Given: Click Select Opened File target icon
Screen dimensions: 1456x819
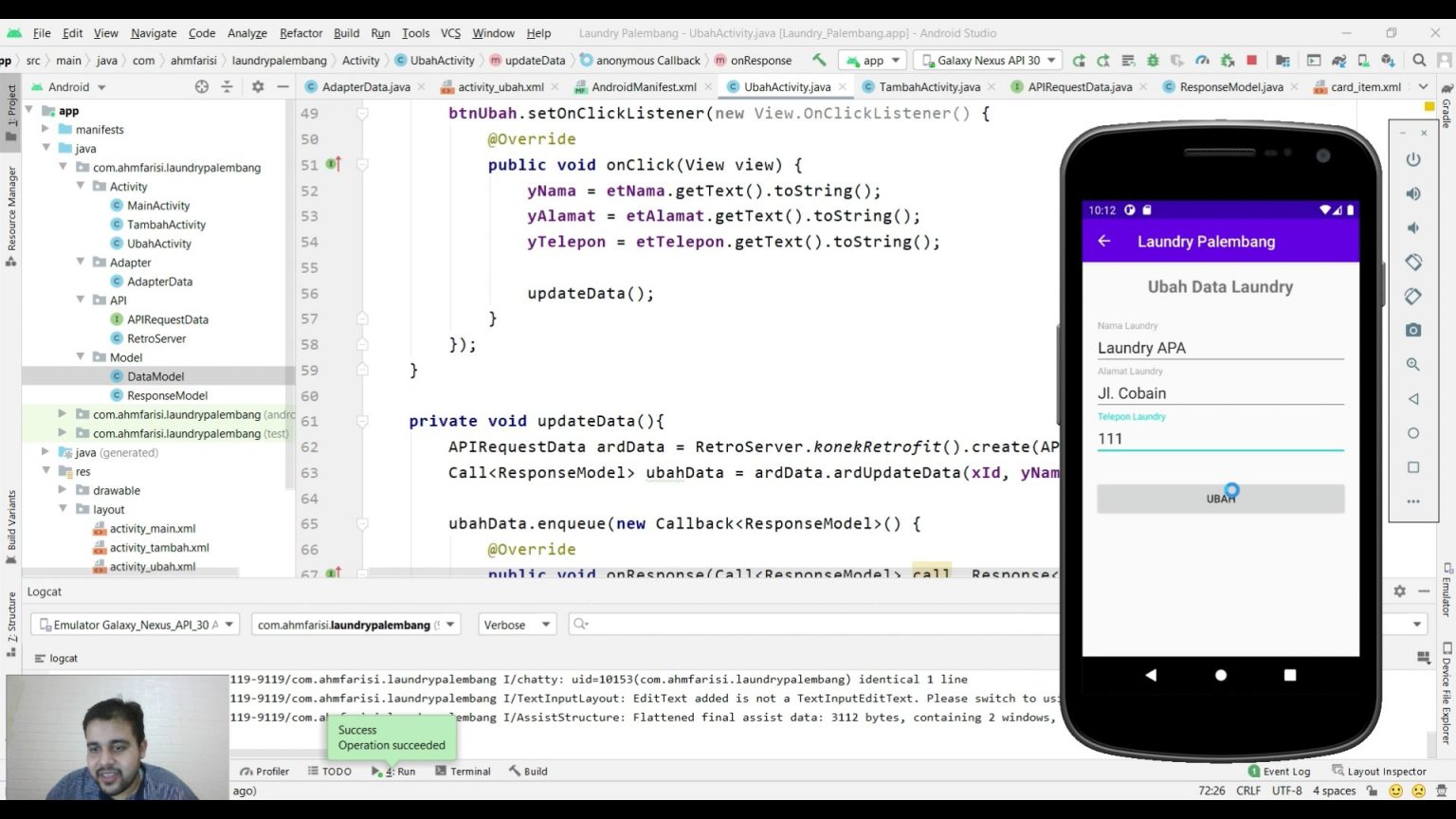Looking at the screenshot, I should [x=202, y=86].
